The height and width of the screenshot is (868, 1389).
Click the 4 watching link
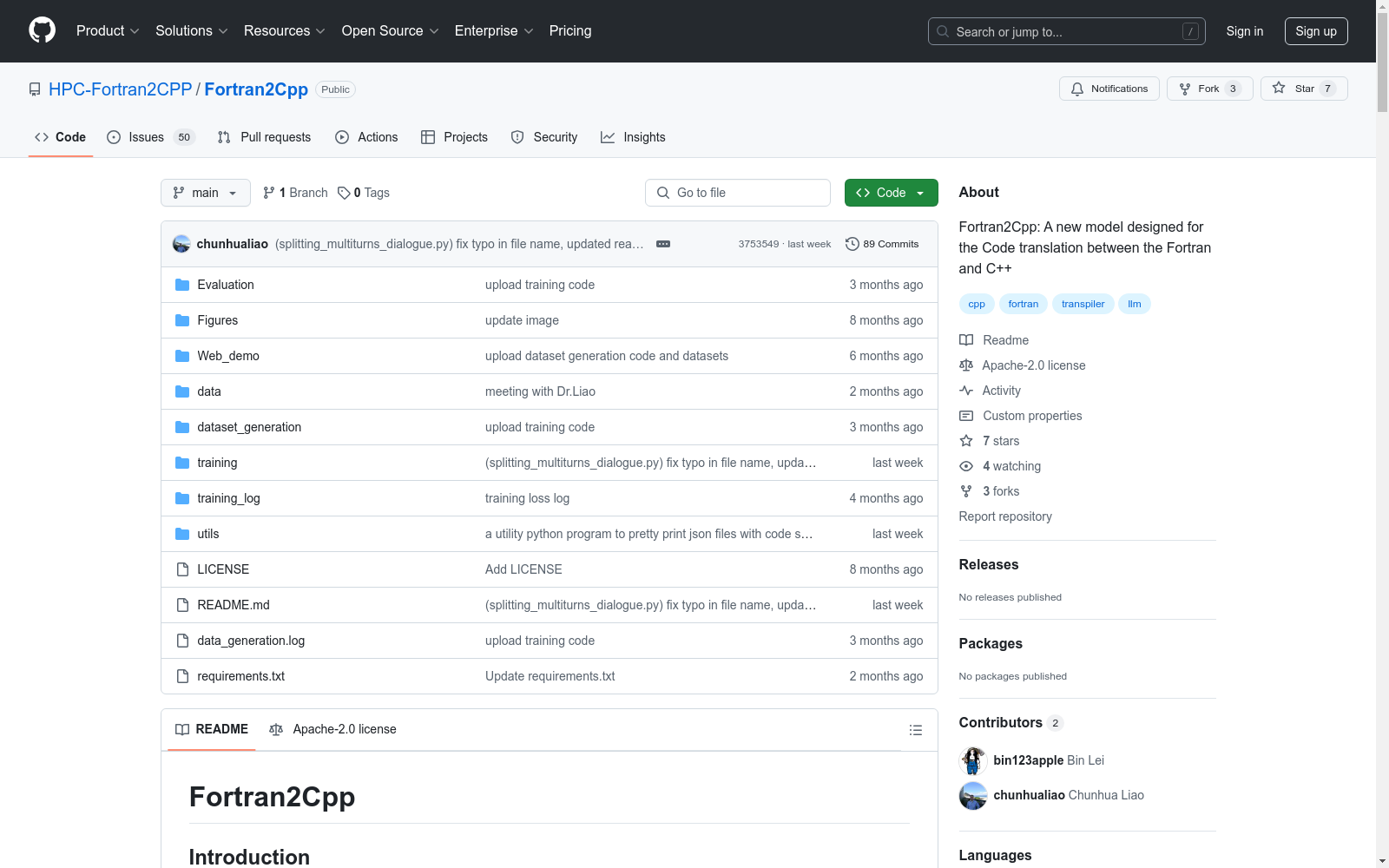[1011, 466]
